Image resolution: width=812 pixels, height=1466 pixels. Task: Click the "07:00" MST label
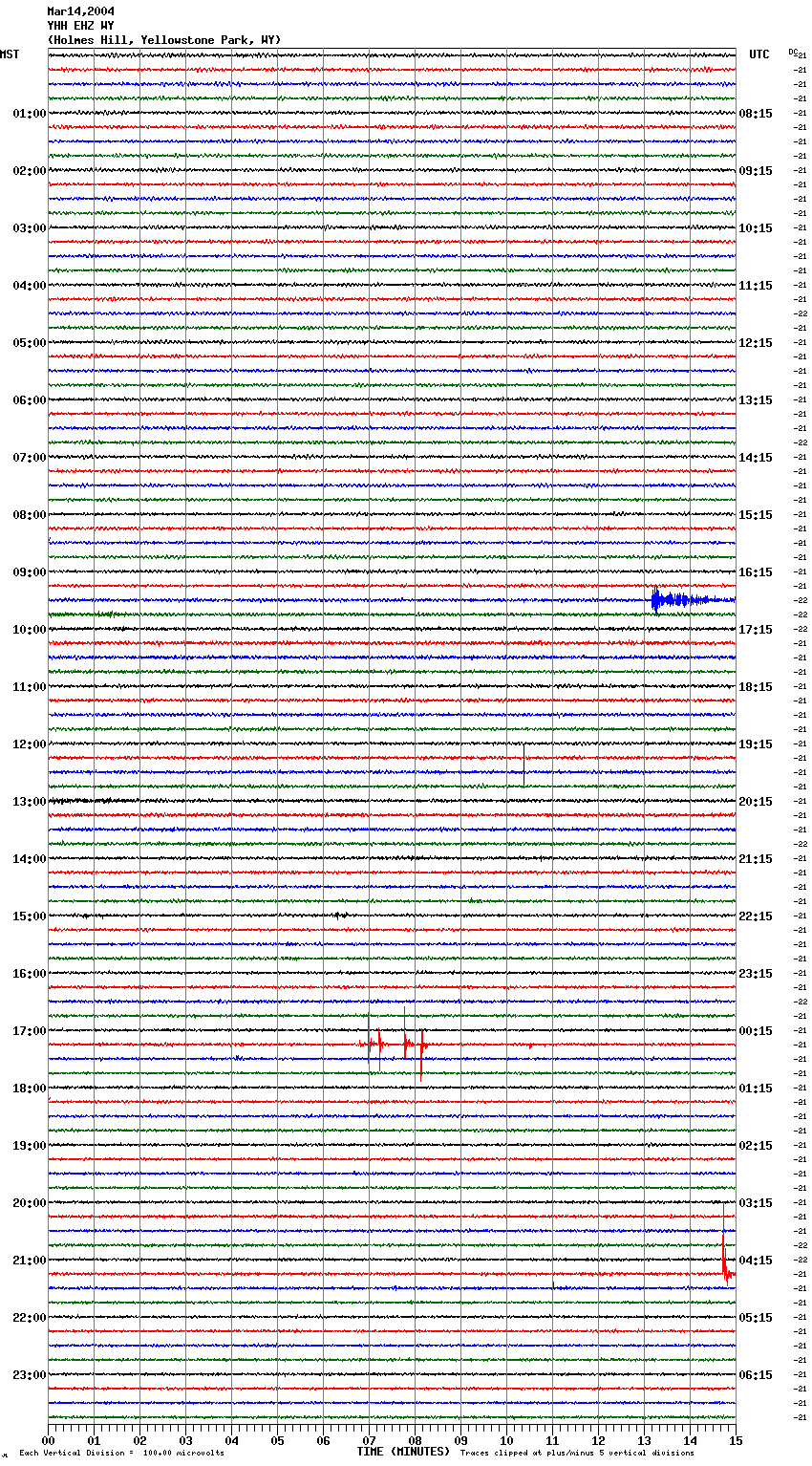[29, 458]
